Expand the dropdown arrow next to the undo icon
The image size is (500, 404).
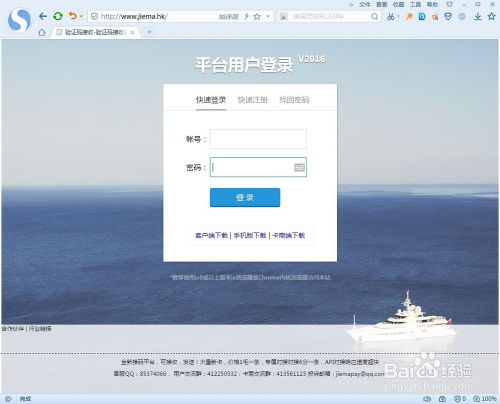(x=81, y=16)
